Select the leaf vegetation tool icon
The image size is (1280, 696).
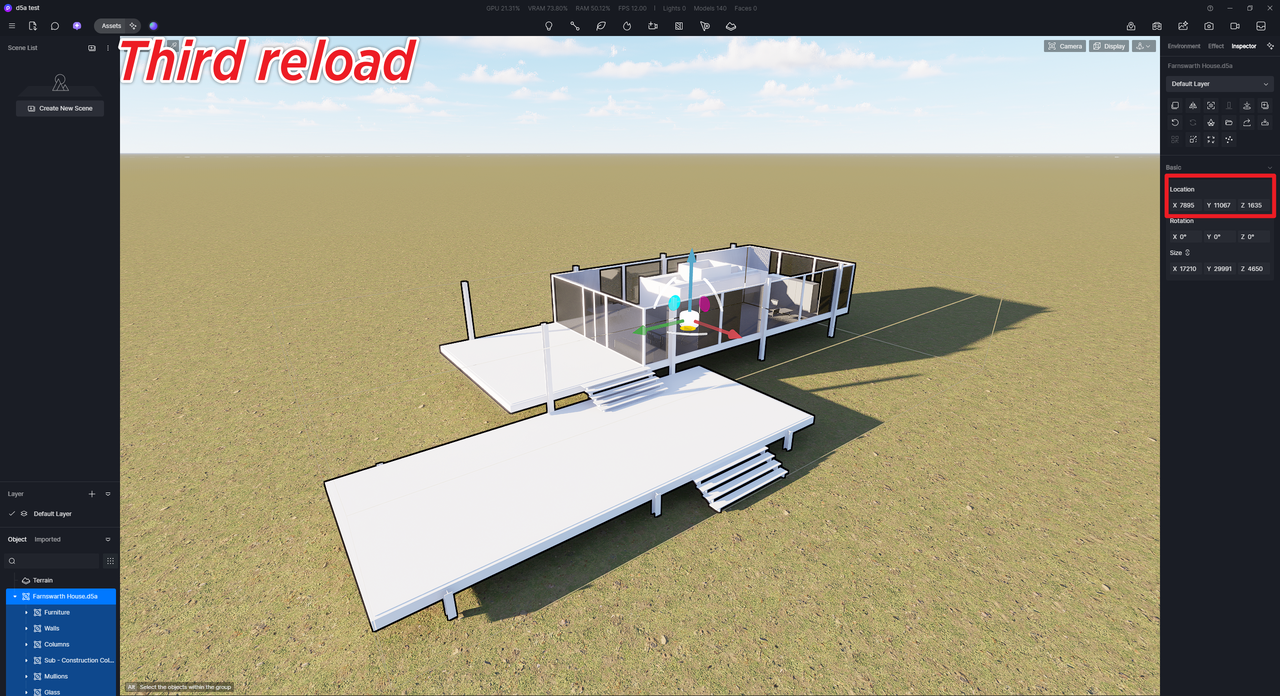coord(601,26)
